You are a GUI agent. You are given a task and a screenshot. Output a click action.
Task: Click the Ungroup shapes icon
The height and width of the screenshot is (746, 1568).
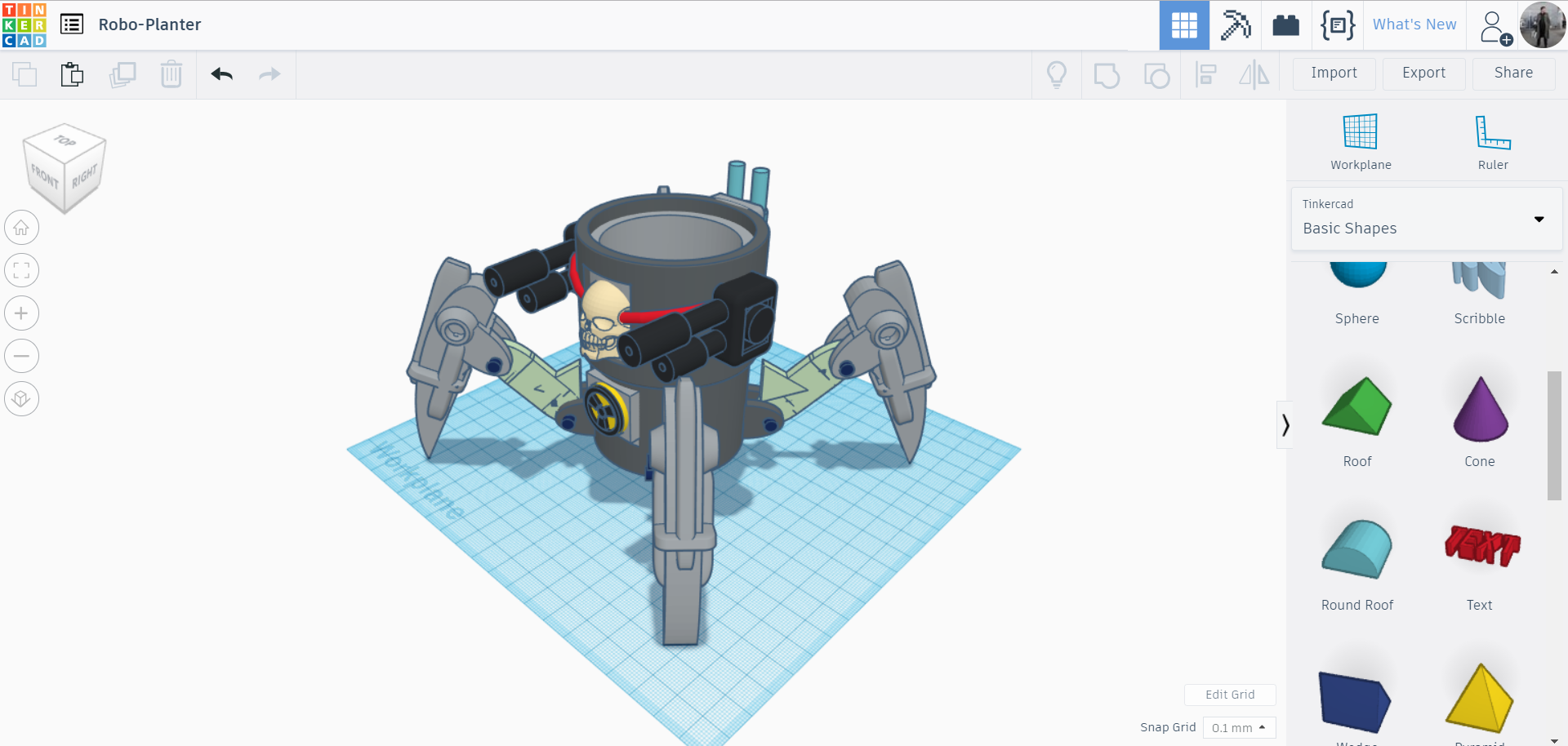click(x=1156, y=75)
